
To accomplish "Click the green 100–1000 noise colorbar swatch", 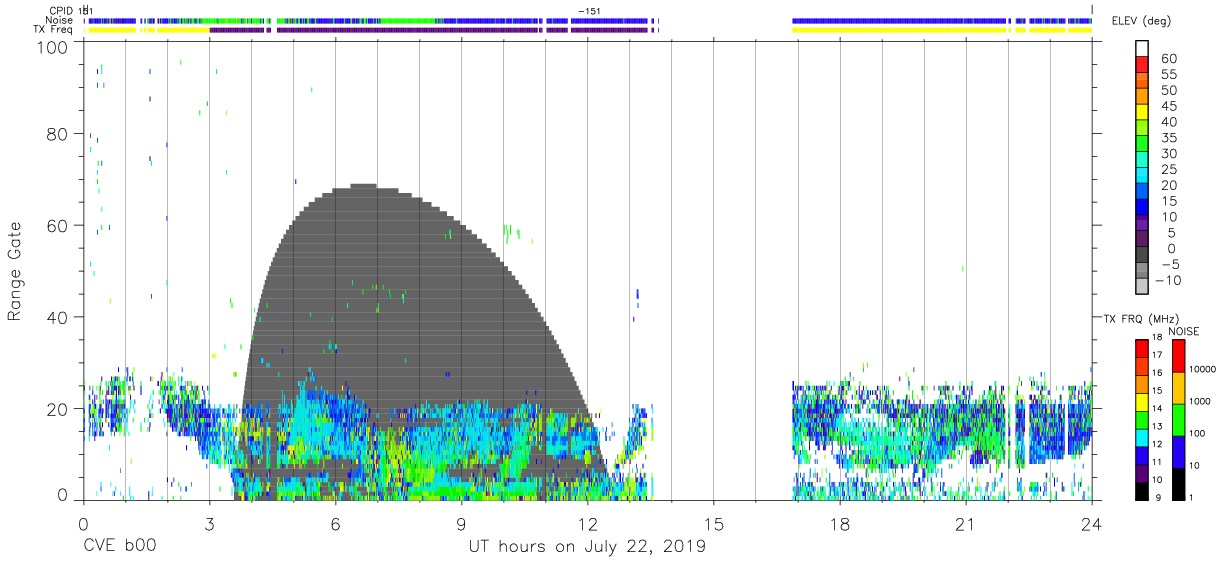I will (1178, 419).
